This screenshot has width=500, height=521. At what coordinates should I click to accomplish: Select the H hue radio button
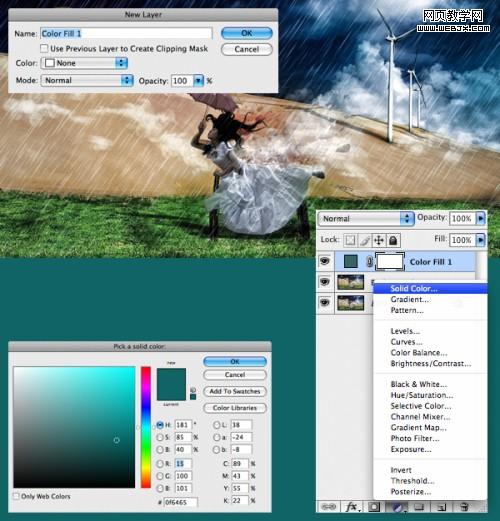click(160, 425)
